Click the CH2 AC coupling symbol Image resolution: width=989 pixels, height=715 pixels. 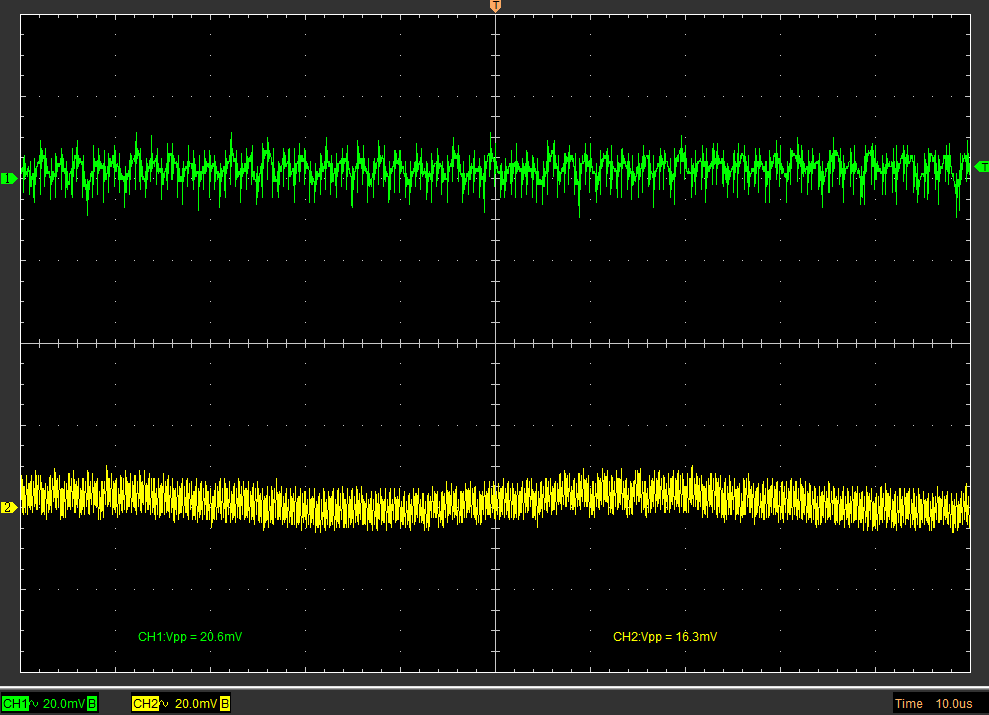tap(165, 704)
